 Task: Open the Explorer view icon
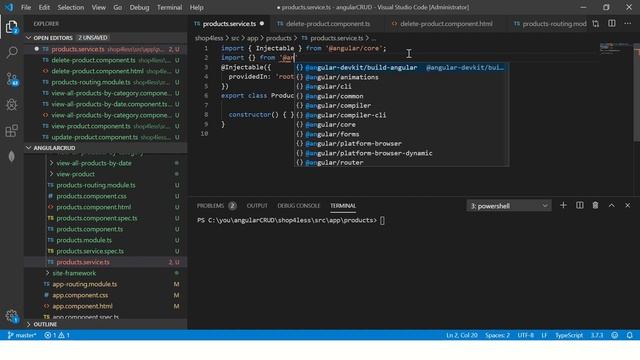click(12, 27)
